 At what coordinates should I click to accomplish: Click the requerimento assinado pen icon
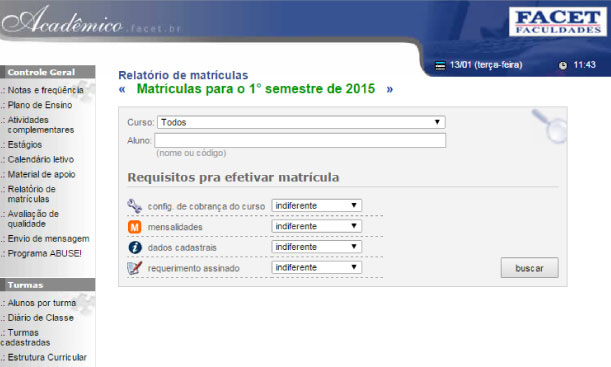click(x=134, y=268)
